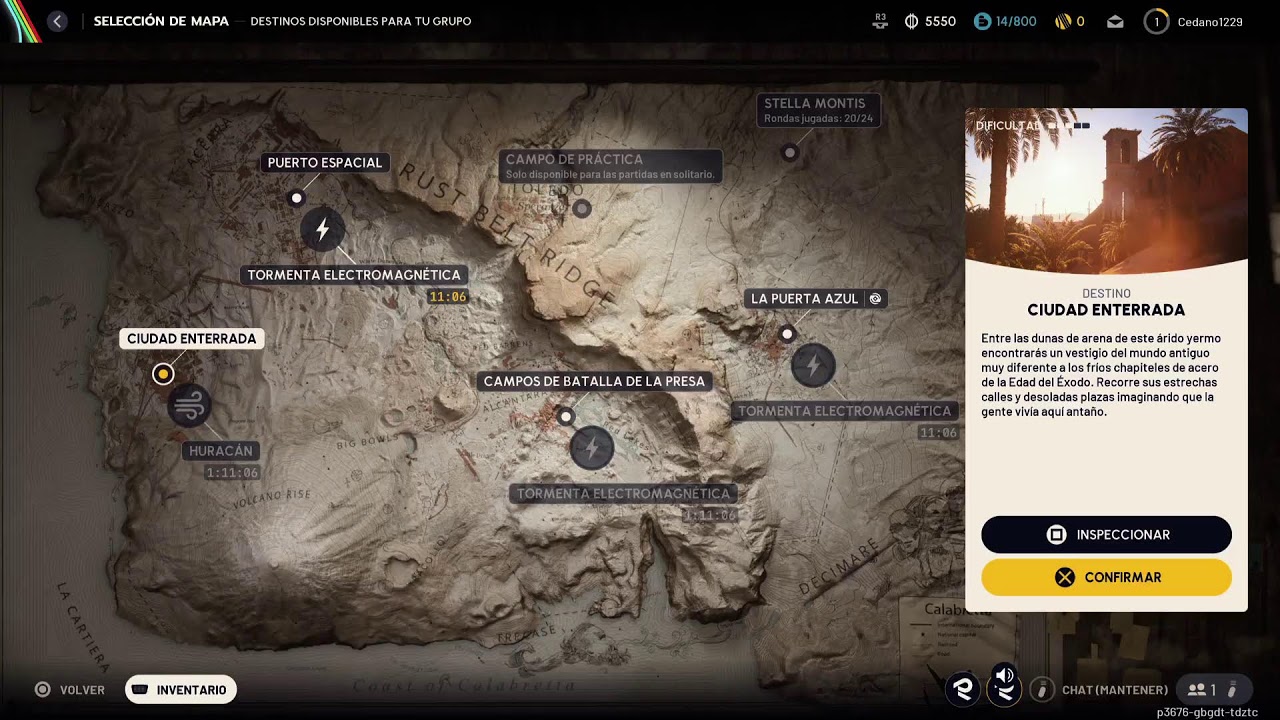This screenshot has height=720, width=1280.
Task: Click the emote icon left of the speaker
Action: click(963, 689)
